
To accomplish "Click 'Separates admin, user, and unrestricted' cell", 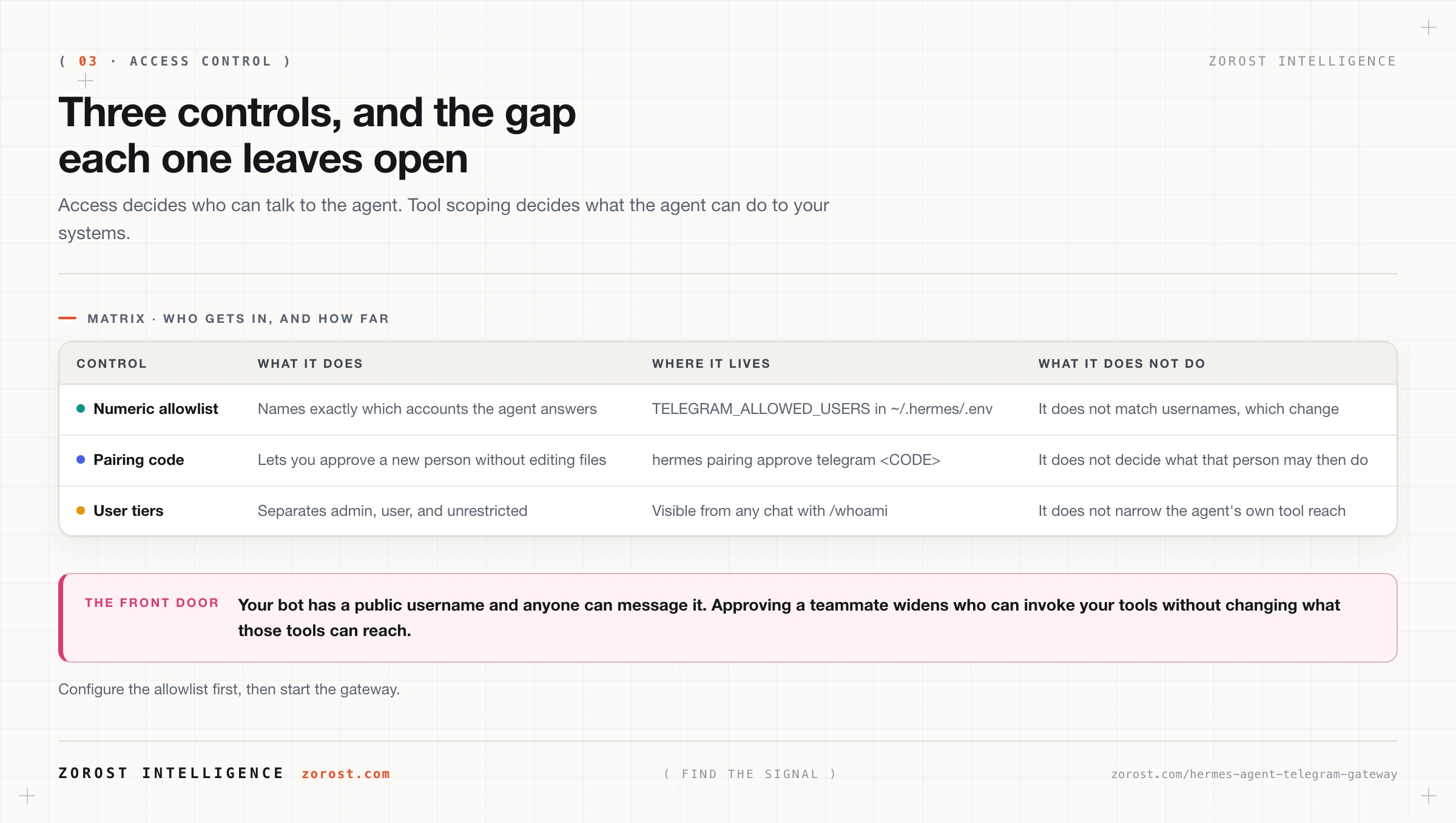I will [x=393, y=510].
